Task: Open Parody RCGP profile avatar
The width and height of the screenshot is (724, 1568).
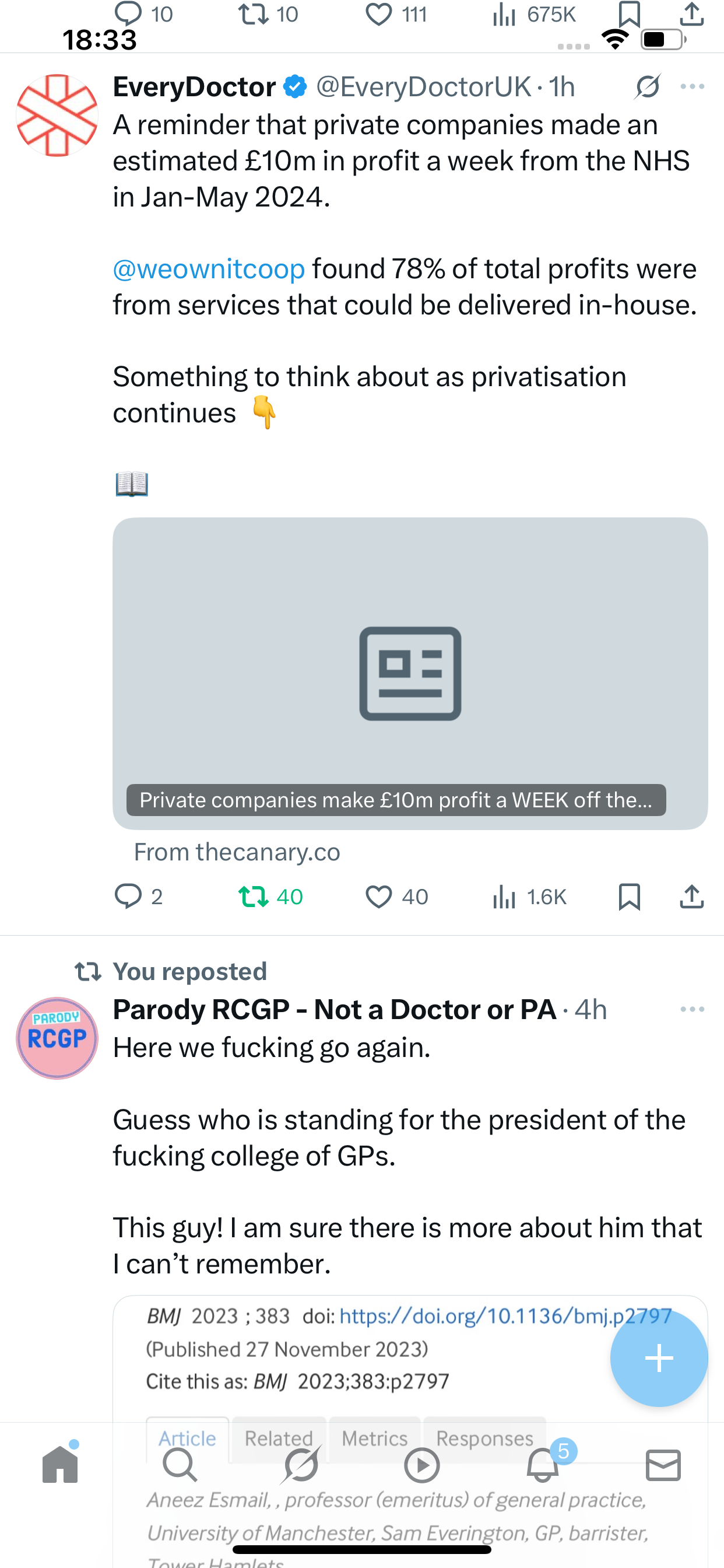Action: click(57, 1038)
